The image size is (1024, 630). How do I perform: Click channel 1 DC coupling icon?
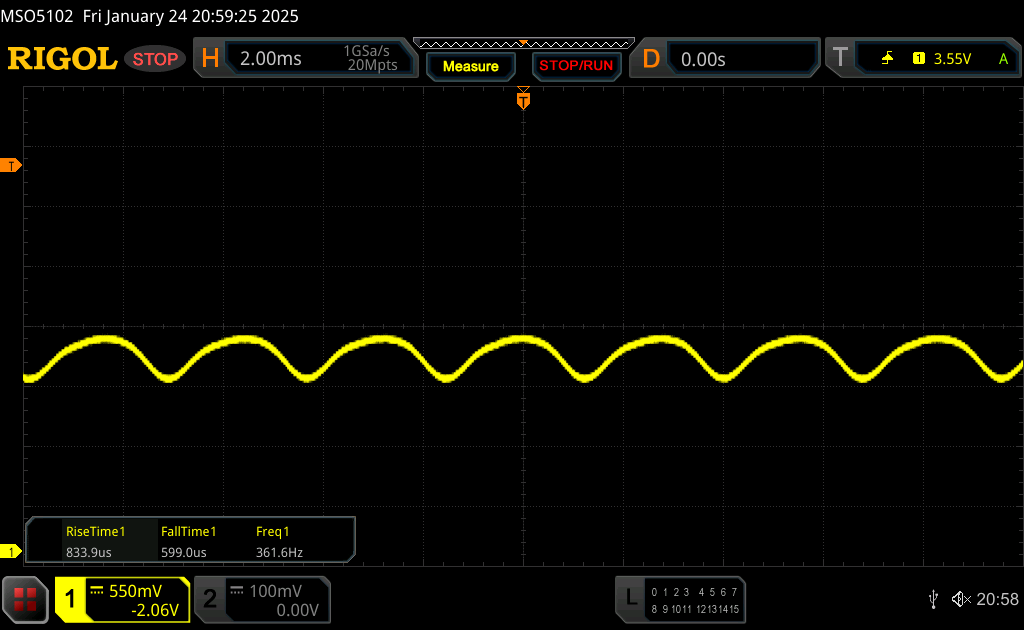click(x=97, y=591)
